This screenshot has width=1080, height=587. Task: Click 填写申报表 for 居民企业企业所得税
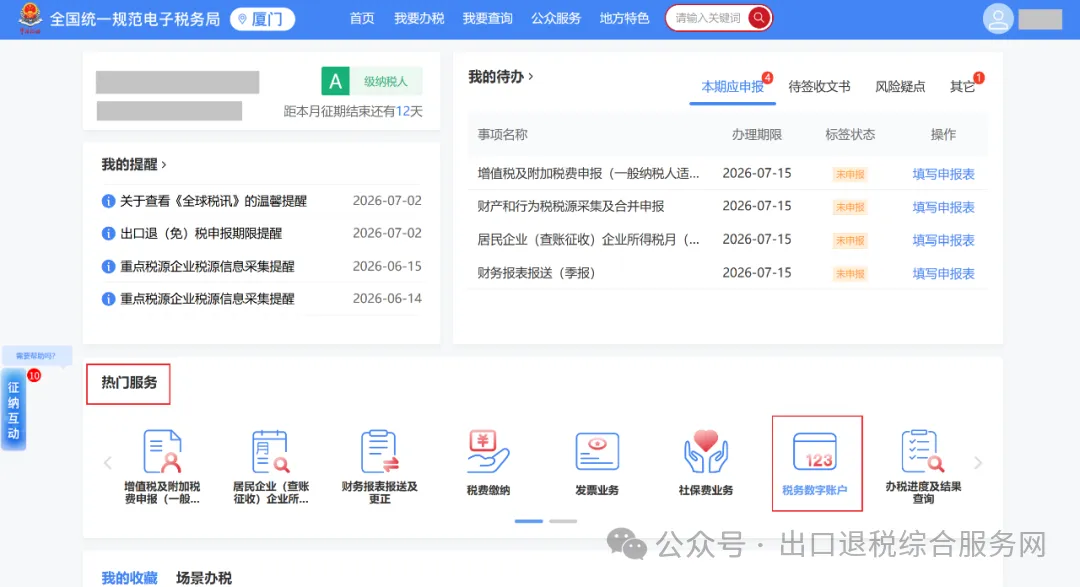(x=944, y=240)
